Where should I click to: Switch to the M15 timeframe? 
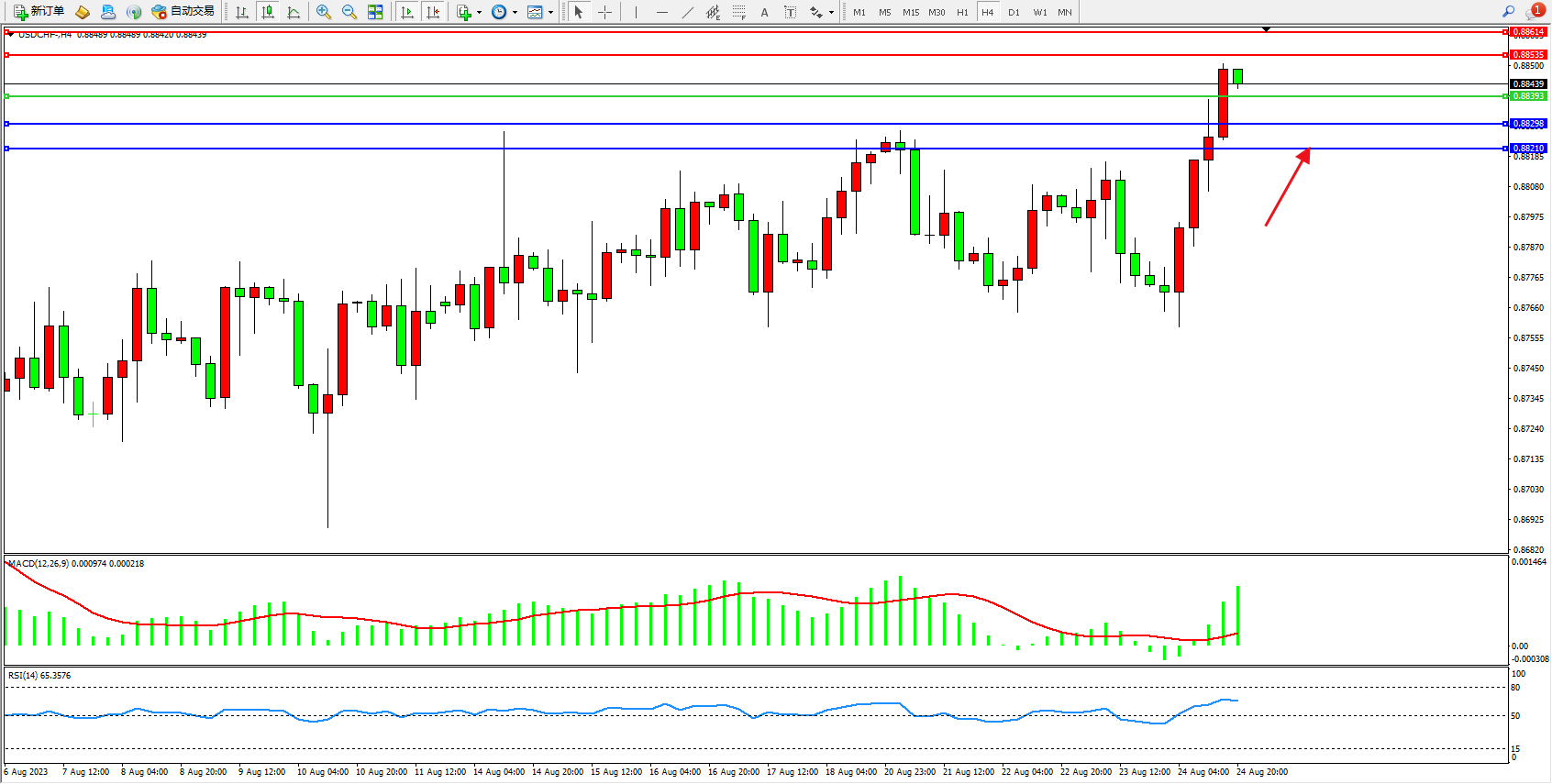910,12
